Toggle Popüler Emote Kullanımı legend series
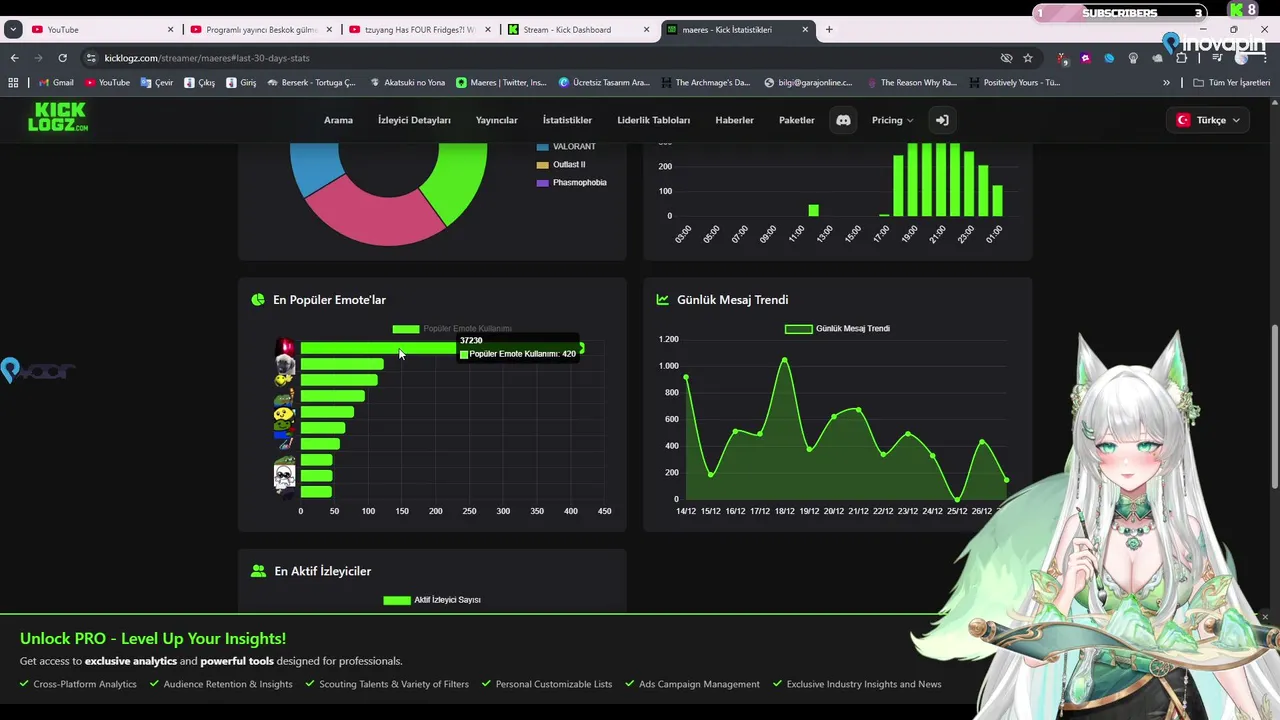 (451, 329)
